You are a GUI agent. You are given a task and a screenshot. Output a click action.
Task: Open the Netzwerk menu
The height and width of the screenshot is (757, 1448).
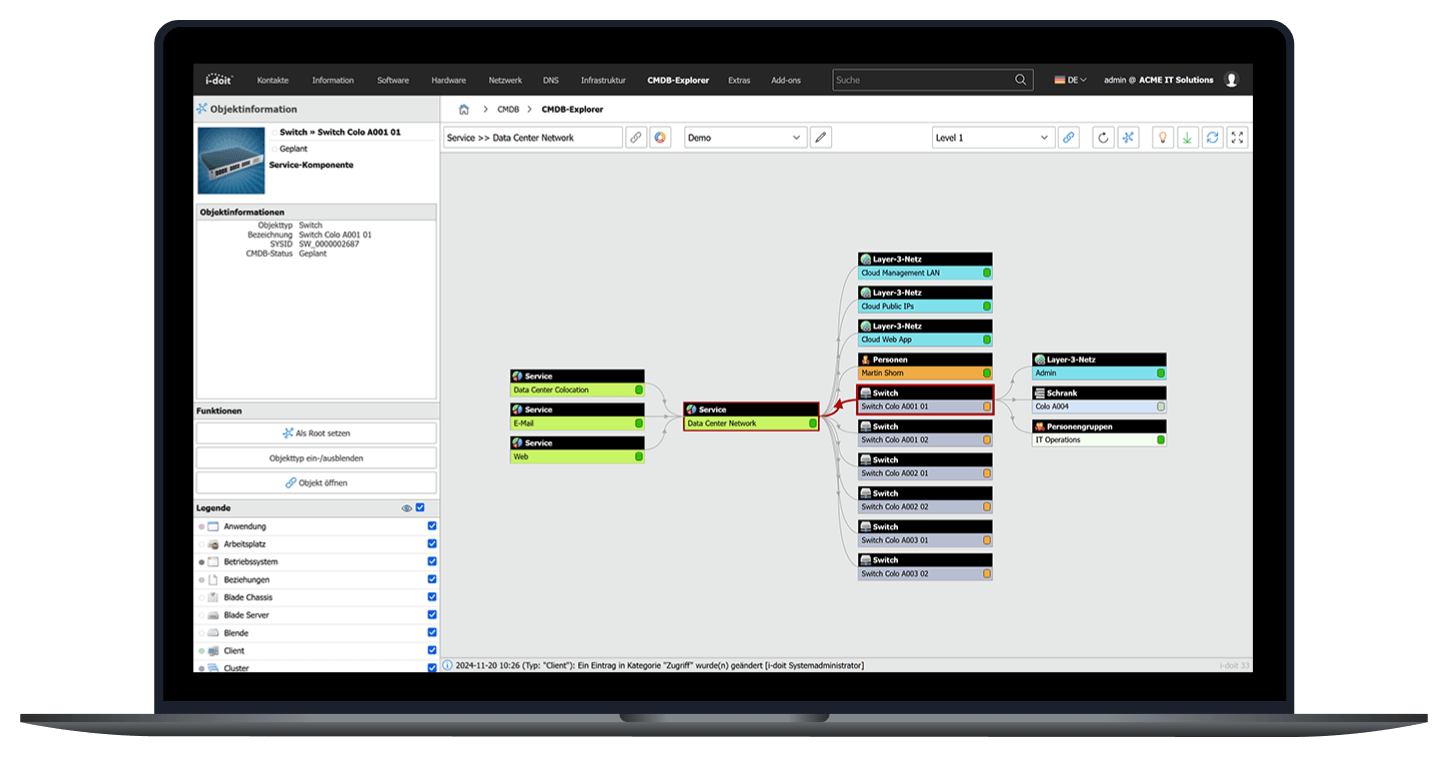click(x=505, y=80)
